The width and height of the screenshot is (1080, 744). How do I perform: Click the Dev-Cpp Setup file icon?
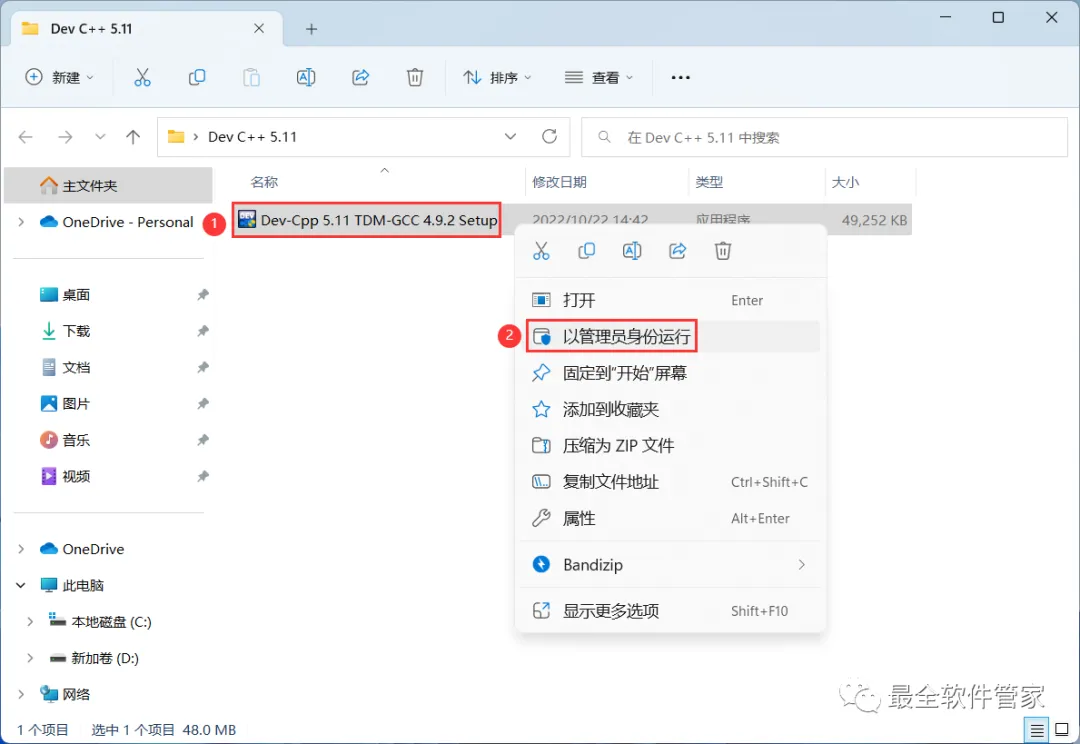(247, 220)
